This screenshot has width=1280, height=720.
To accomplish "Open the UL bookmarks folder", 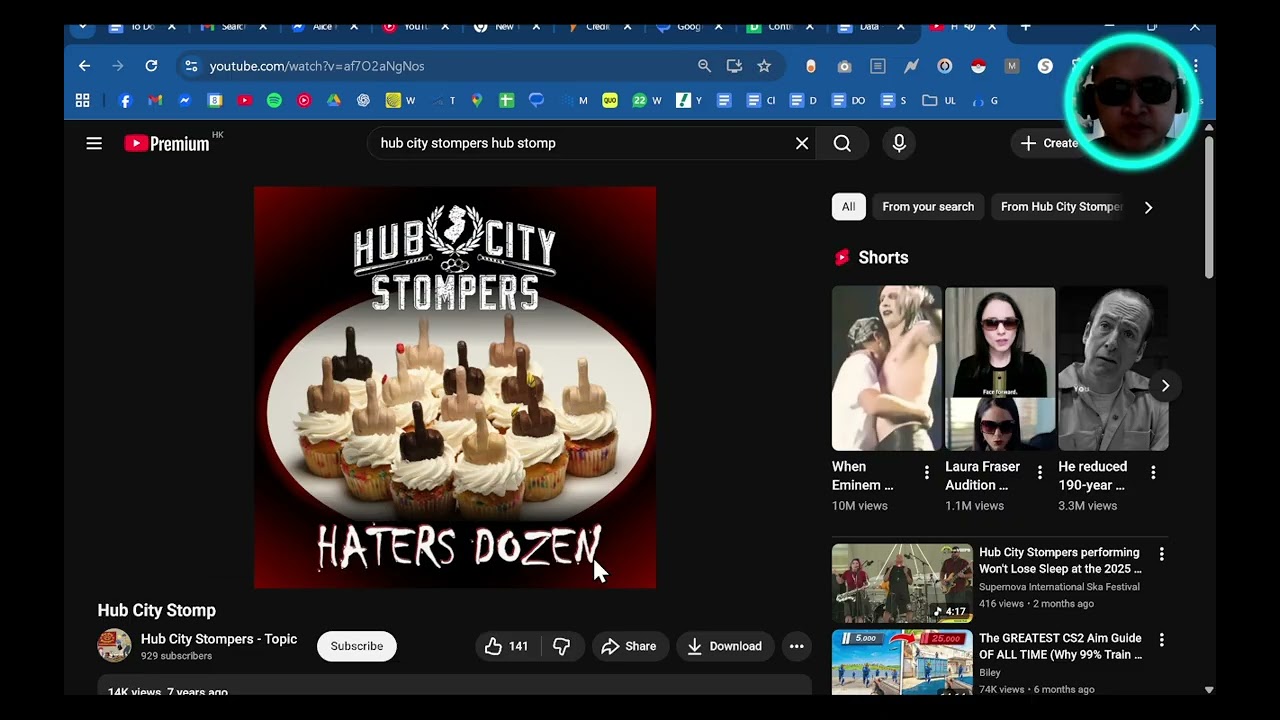I will [x=939, y=100].
